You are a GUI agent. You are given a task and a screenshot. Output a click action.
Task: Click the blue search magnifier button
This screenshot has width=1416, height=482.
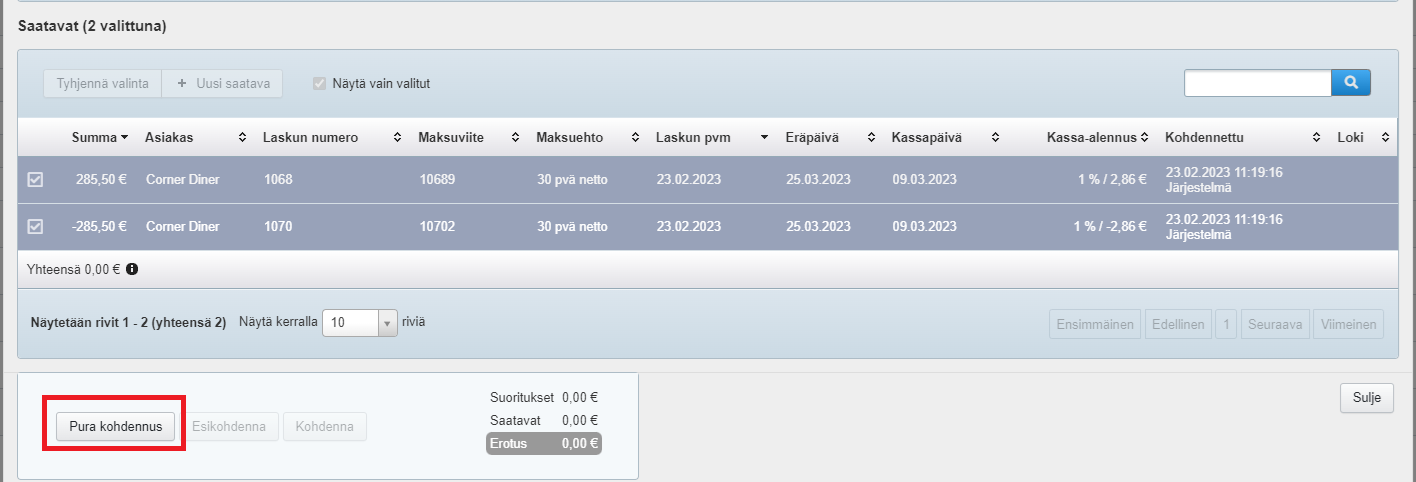click(1350, 83)
